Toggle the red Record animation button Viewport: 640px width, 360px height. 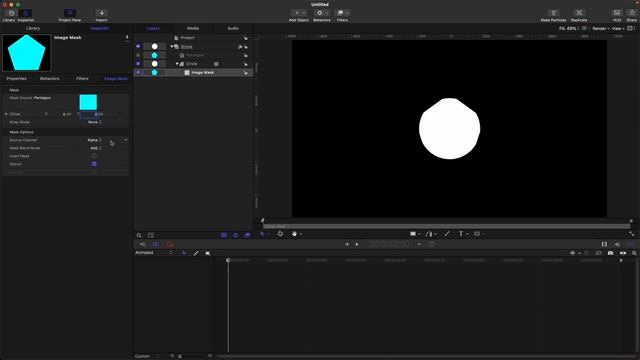[x=170, y=244]
